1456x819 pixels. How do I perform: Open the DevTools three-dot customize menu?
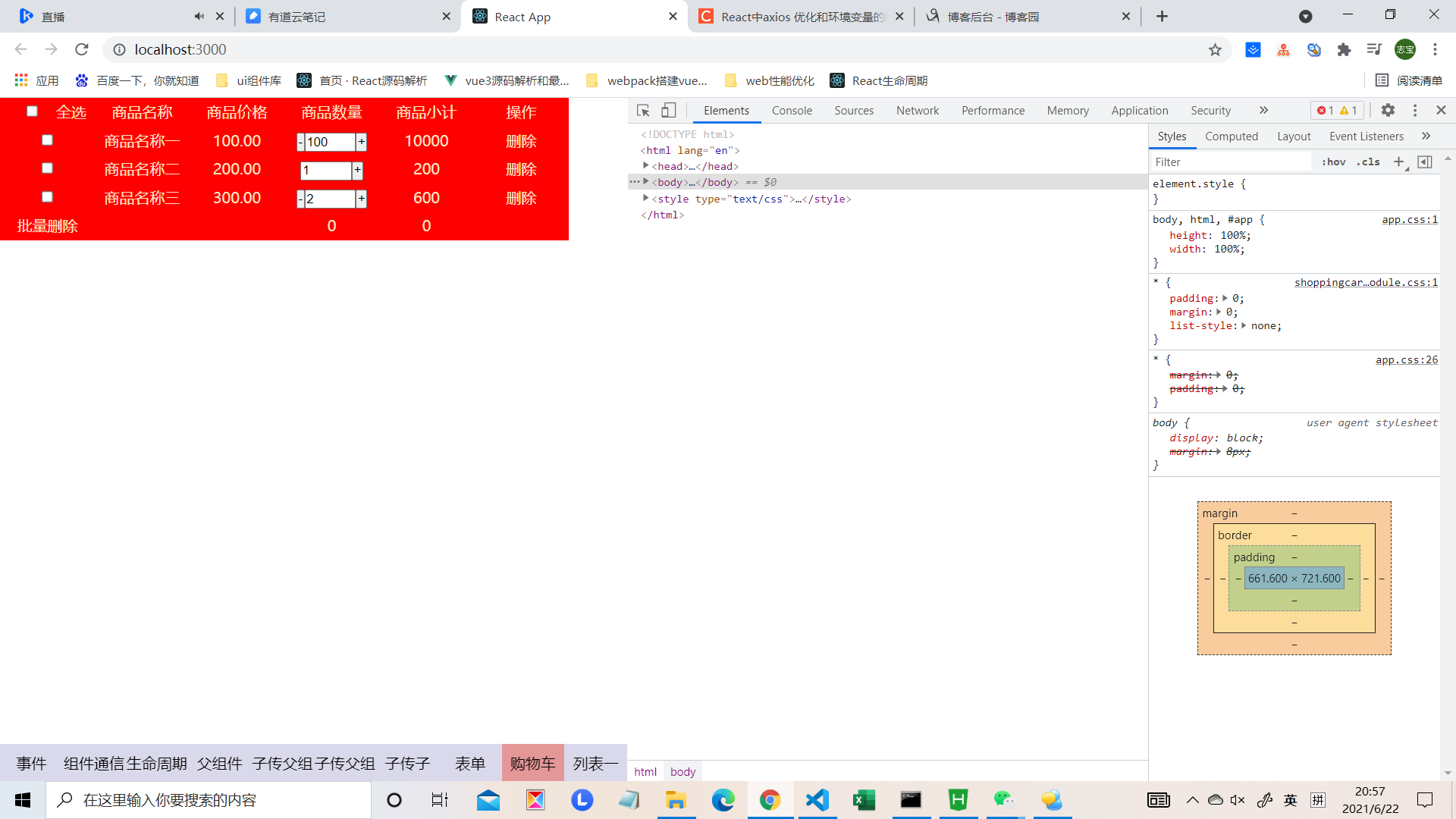click(1414, 111)
